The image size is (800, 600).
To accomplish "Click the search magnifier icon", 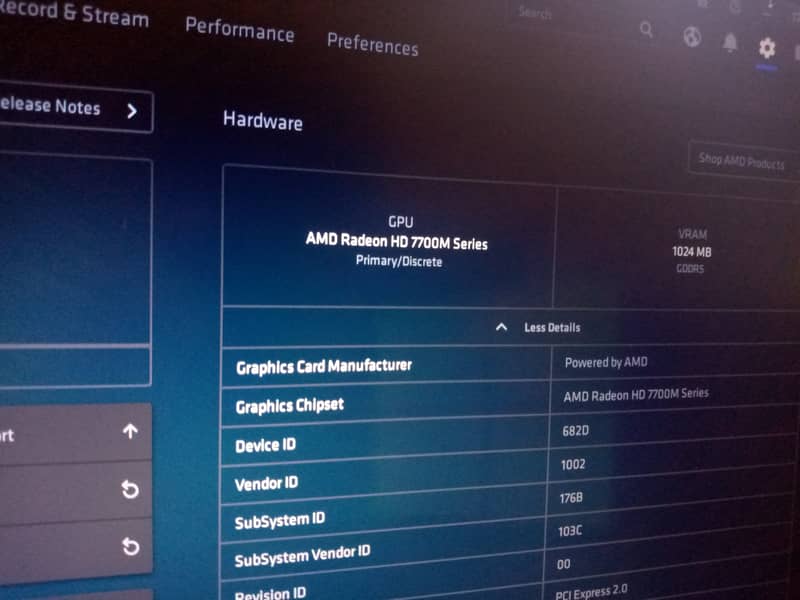I will pos(647,30).
